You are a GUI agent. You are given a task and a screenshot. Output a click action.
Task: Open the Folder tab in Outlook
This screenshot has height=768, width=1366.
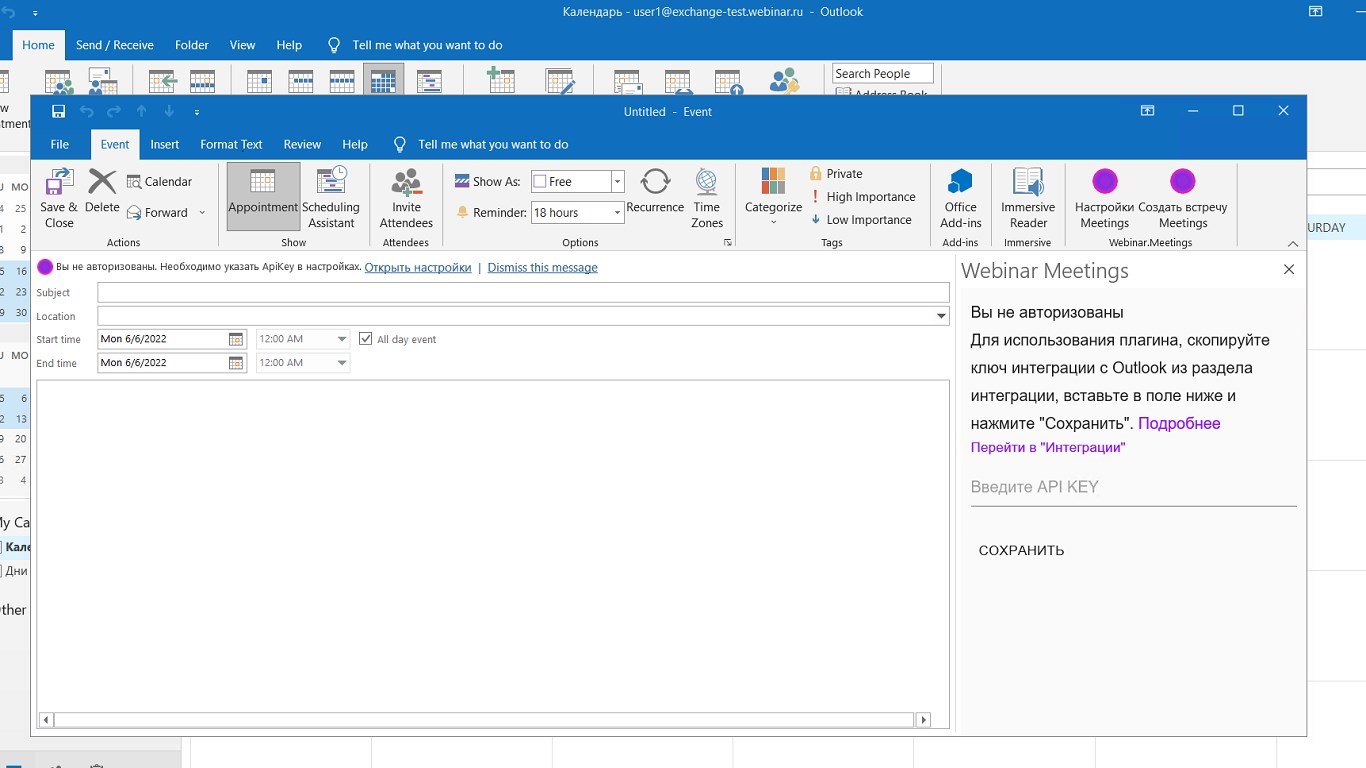[x=192, y=45]
